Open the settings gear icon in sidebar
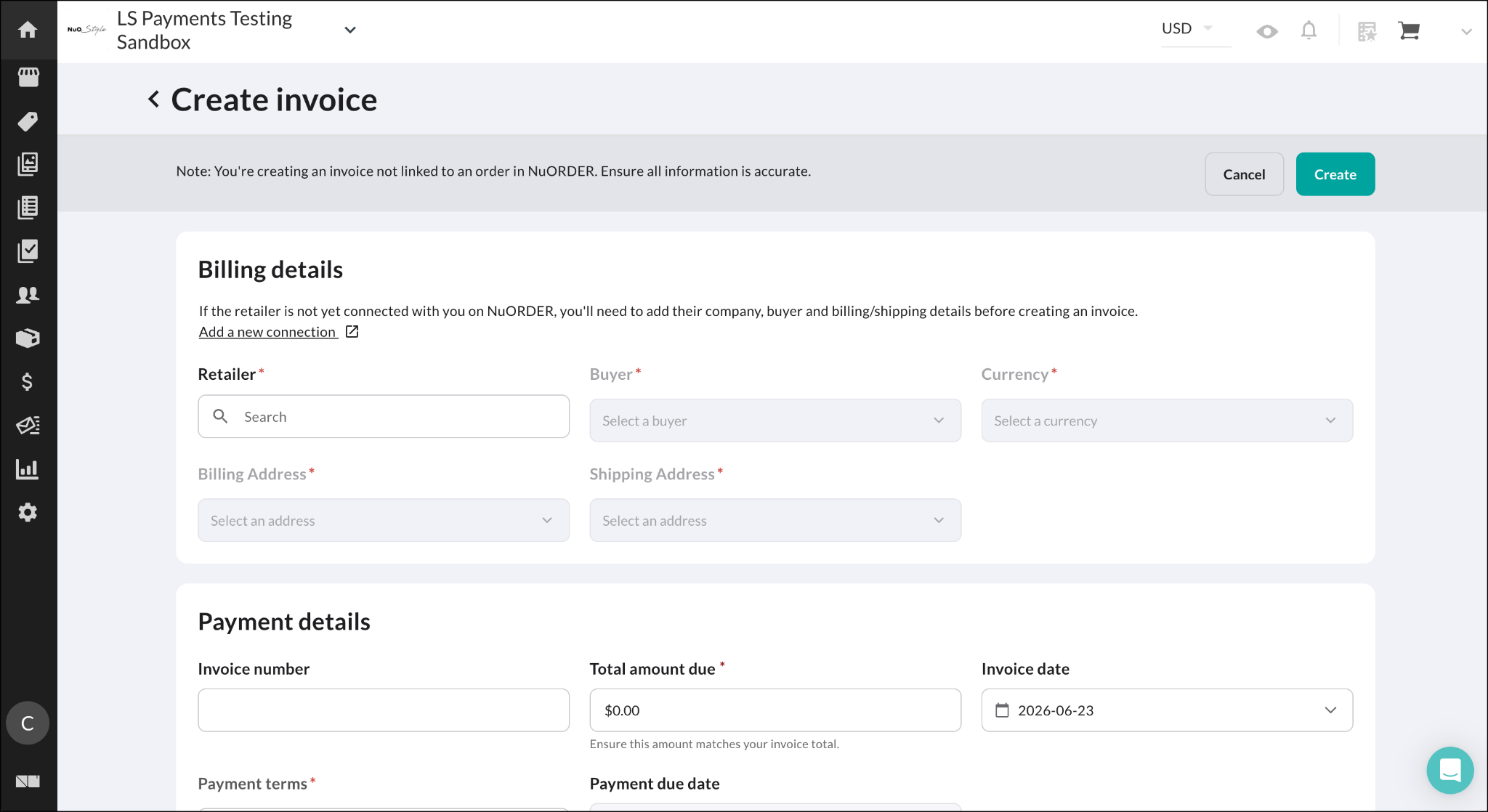Screen dimensions: 1488x812 pyautogui.click(x=28, y=513)
